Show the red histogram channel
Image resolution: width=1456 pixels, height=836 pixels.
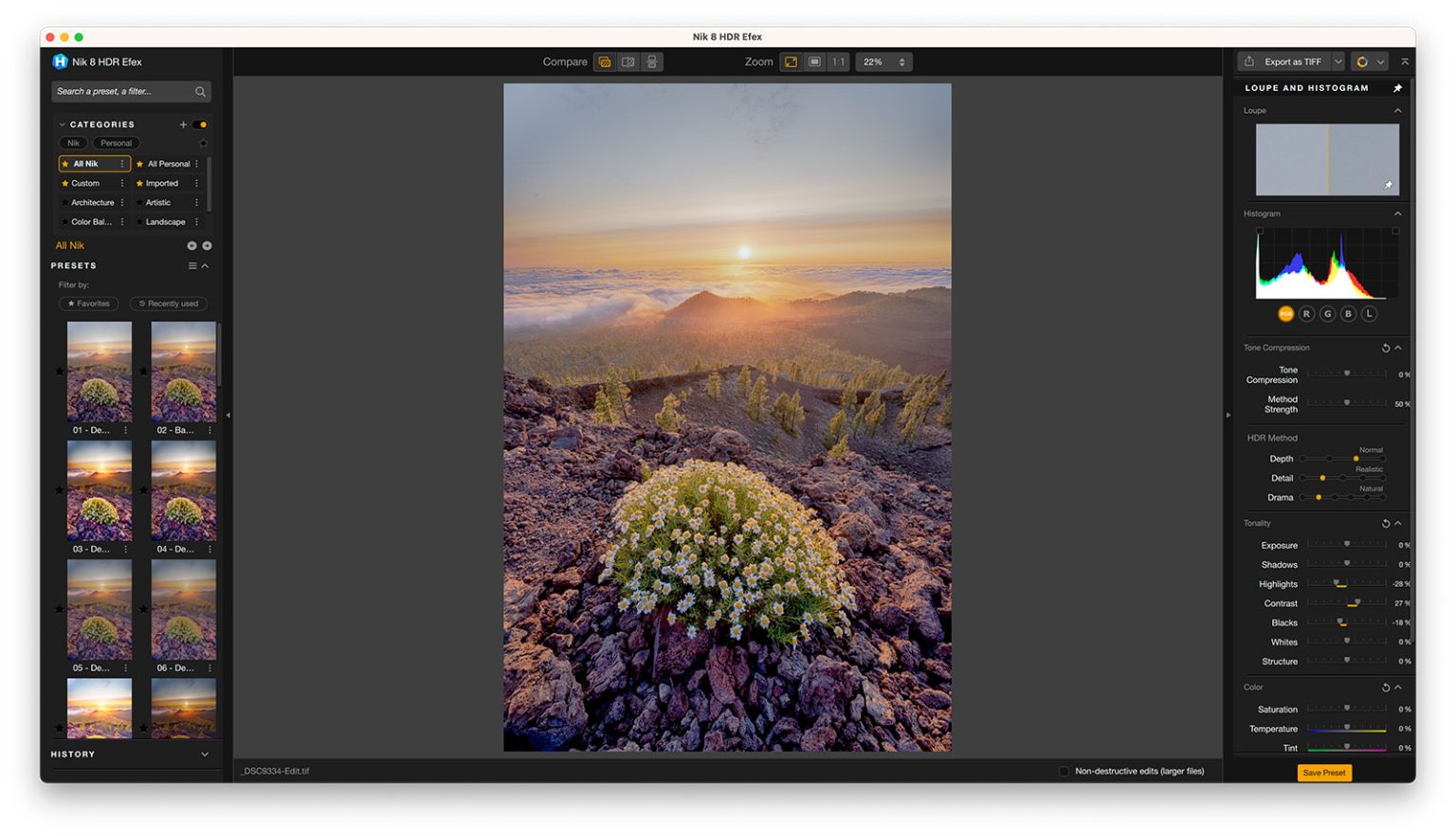pyautogui.click(x=1306, y=314)
